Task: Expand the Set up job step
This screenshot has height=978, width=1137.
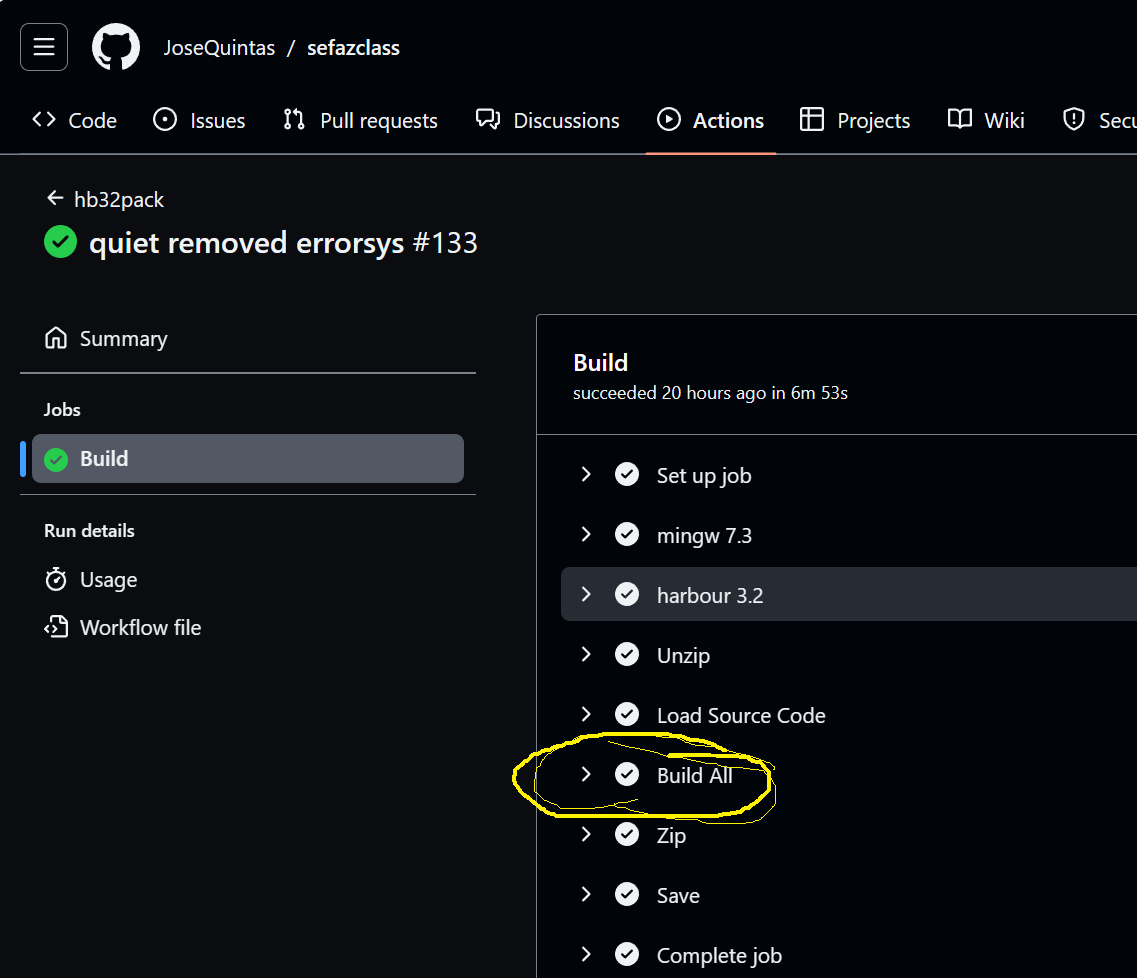Action: pos(587,475)
